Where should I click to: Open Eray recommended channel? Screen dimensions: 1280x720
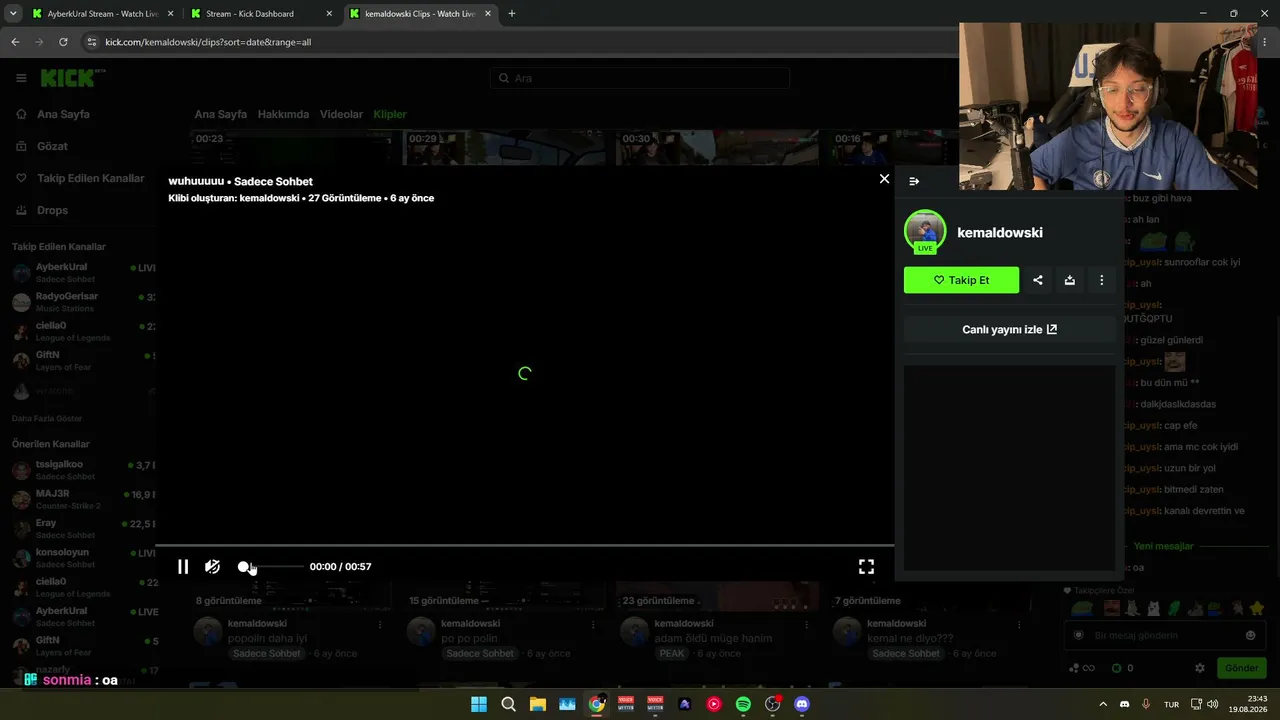click(x=84, y=528)
